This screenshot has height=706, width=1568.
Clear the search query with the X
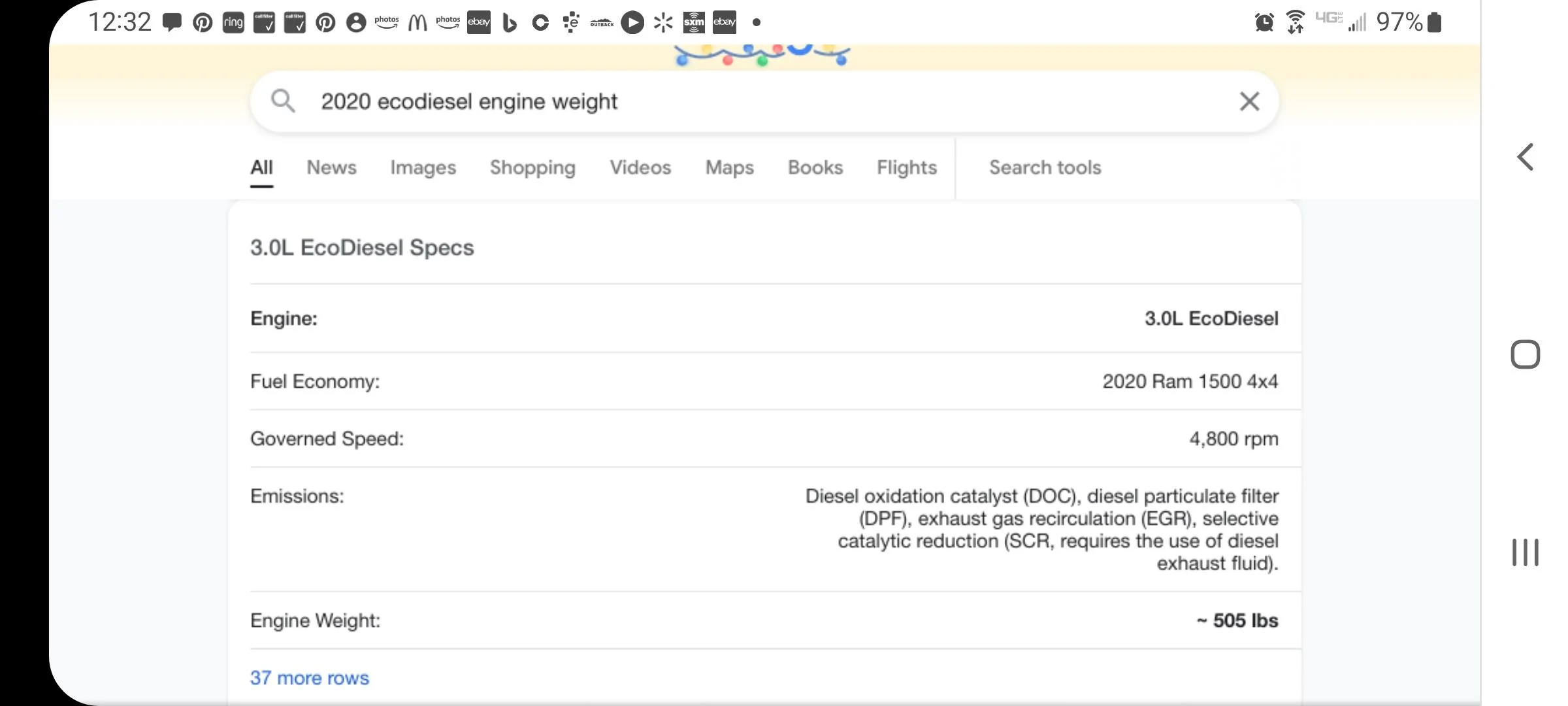[1249, 101]
